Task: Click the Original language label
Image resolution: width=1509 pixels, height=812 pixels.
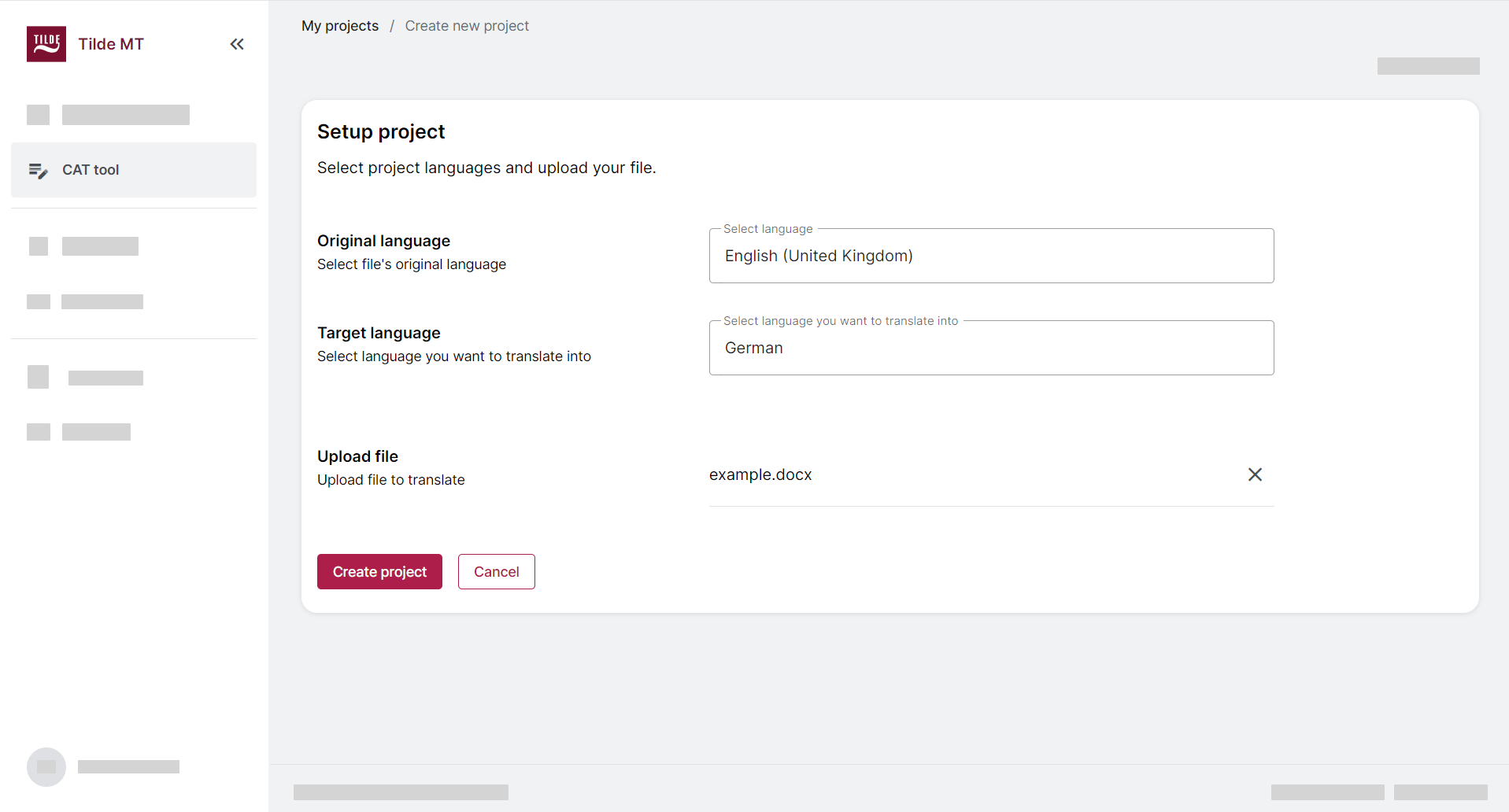Action: 383,241
